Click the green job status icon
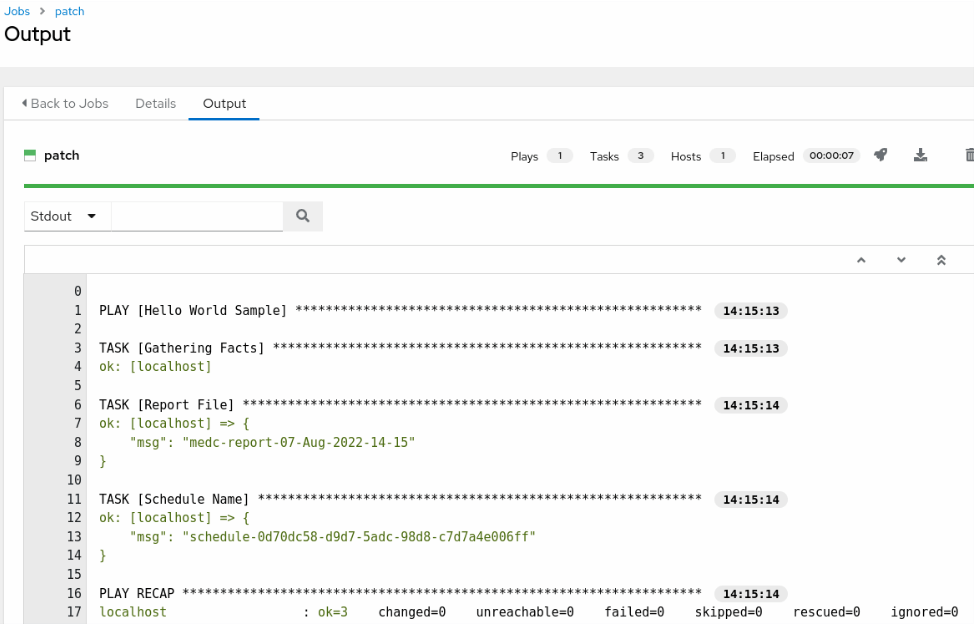 tap(30, 156)
